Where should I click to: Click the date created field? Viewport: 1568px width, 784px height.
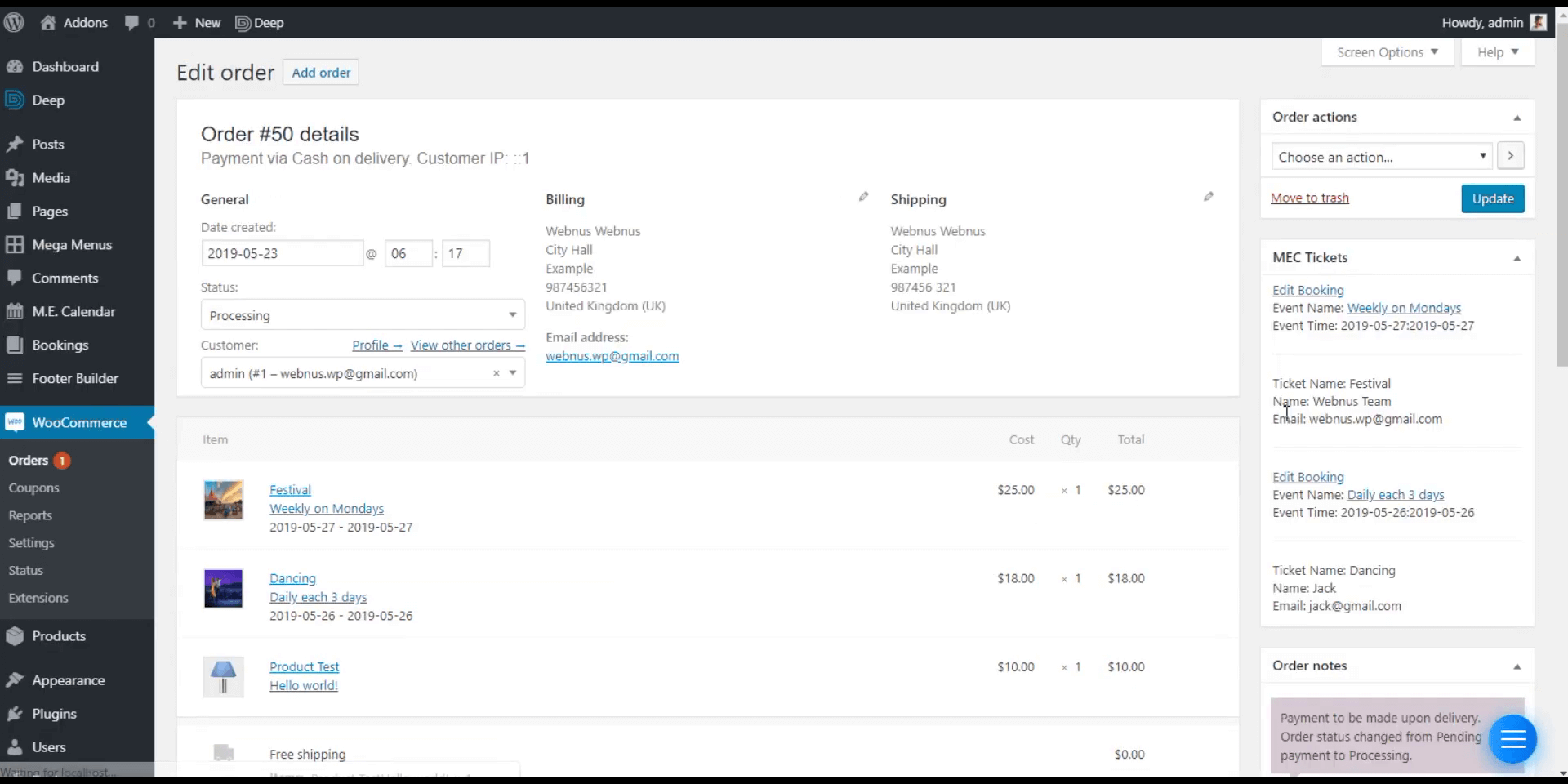pos(282,253)
